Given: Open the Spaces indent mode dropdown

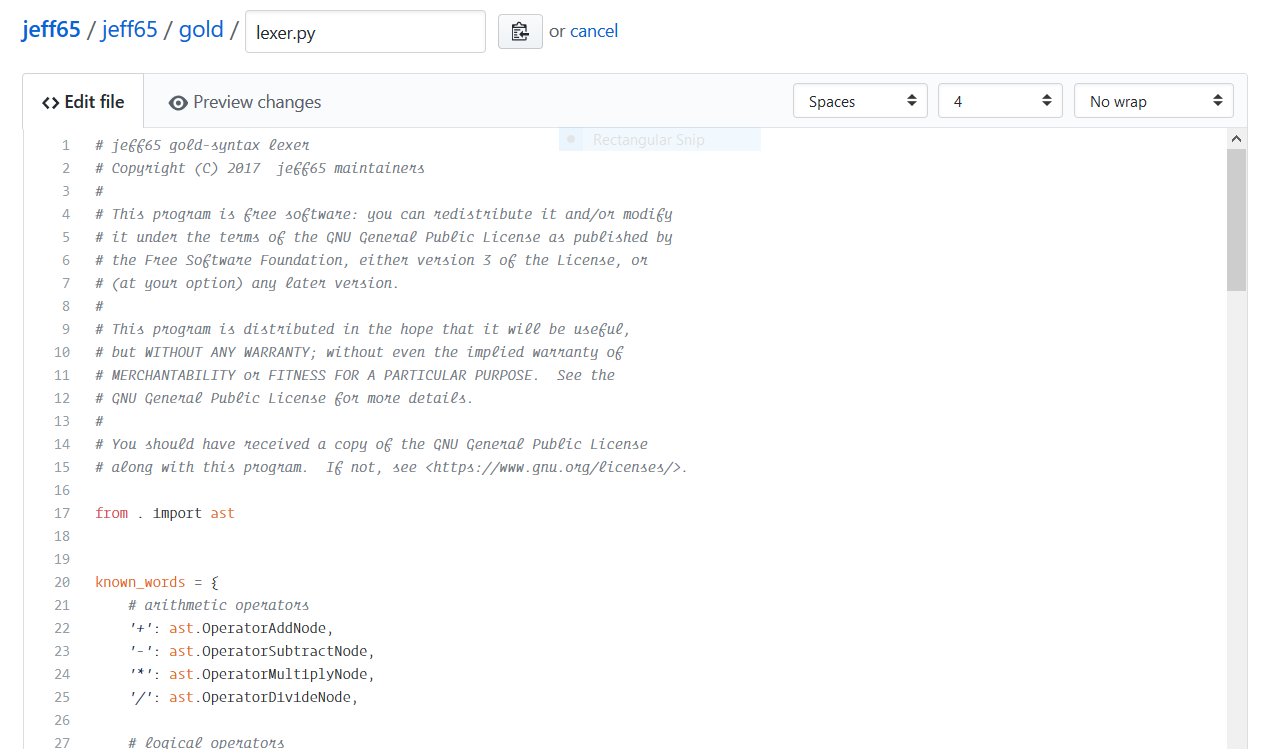Looking at the screenshot, I should click(x=860, y=101).
